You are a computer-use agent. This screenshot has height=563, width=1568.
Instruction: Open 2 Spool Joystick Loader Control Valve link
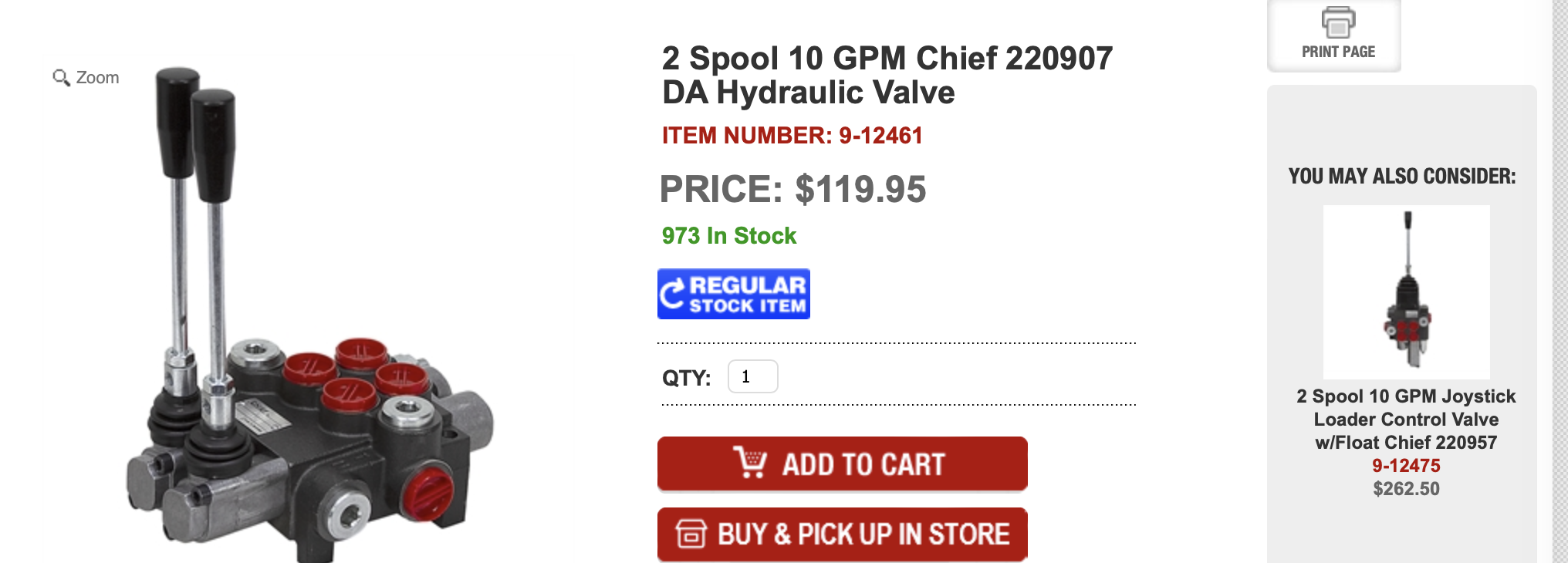point(1406,419)
